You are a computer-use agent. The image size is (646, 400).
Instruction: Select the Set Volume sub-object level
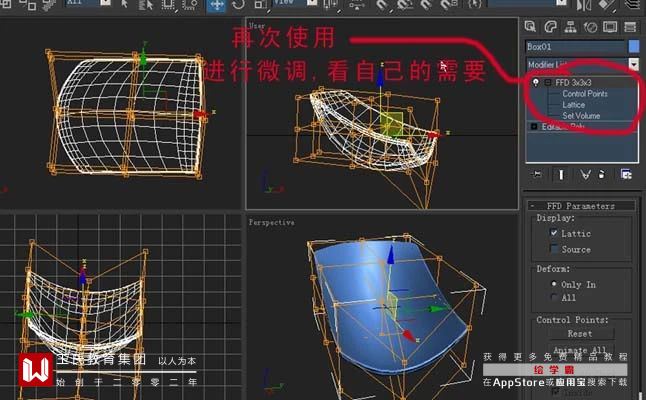[x=581, y=116]
